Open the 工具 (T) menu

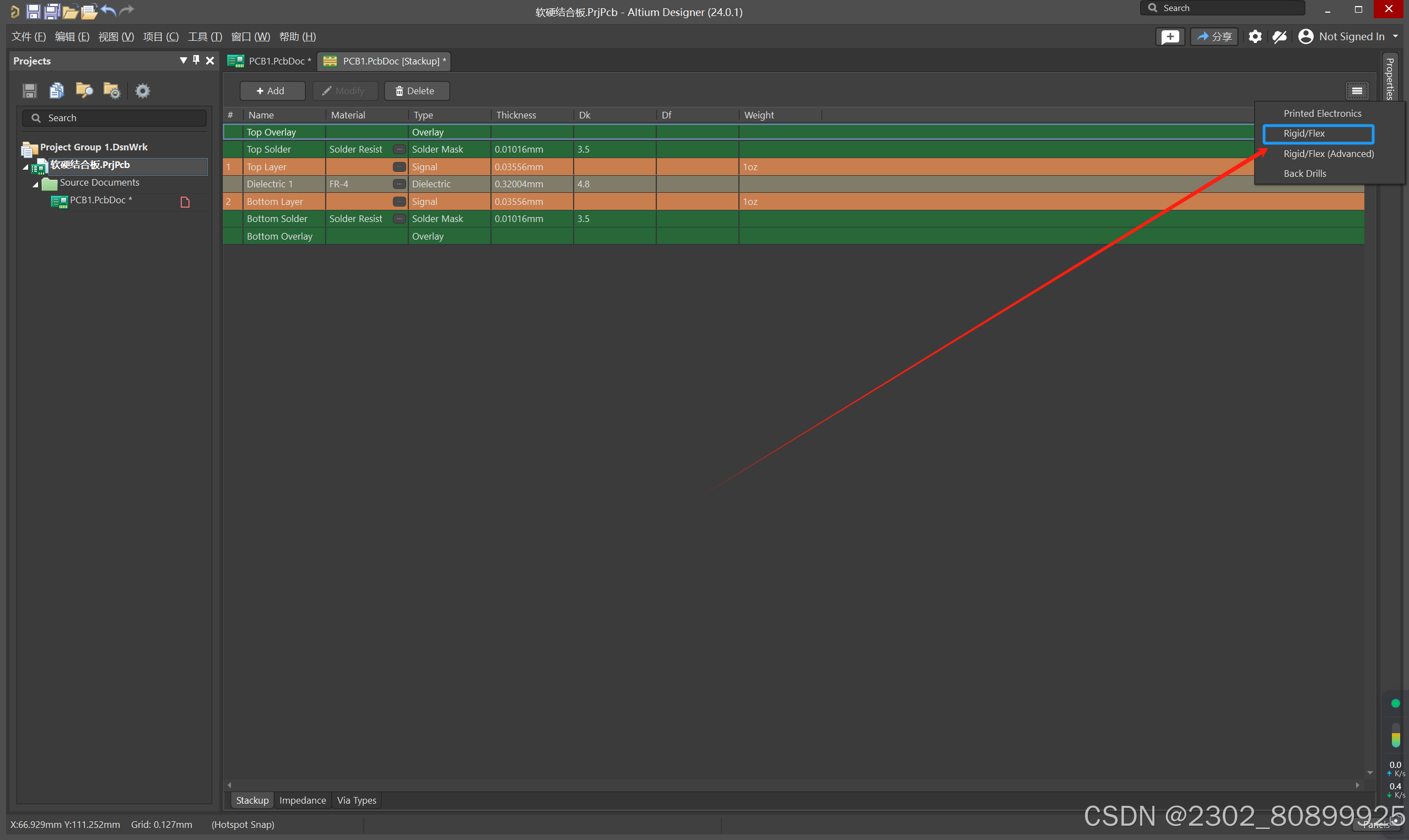pyautogui.click(x=204, y=37)
